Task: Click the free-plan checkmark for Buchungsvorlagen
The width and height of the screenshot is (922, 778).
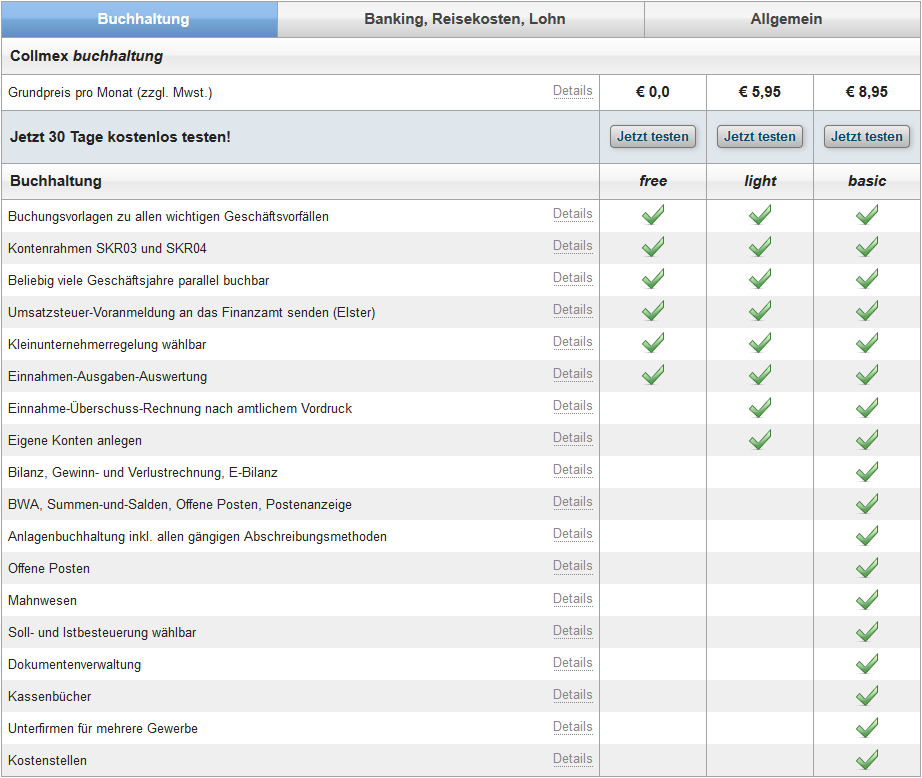Action: point(653,215)
